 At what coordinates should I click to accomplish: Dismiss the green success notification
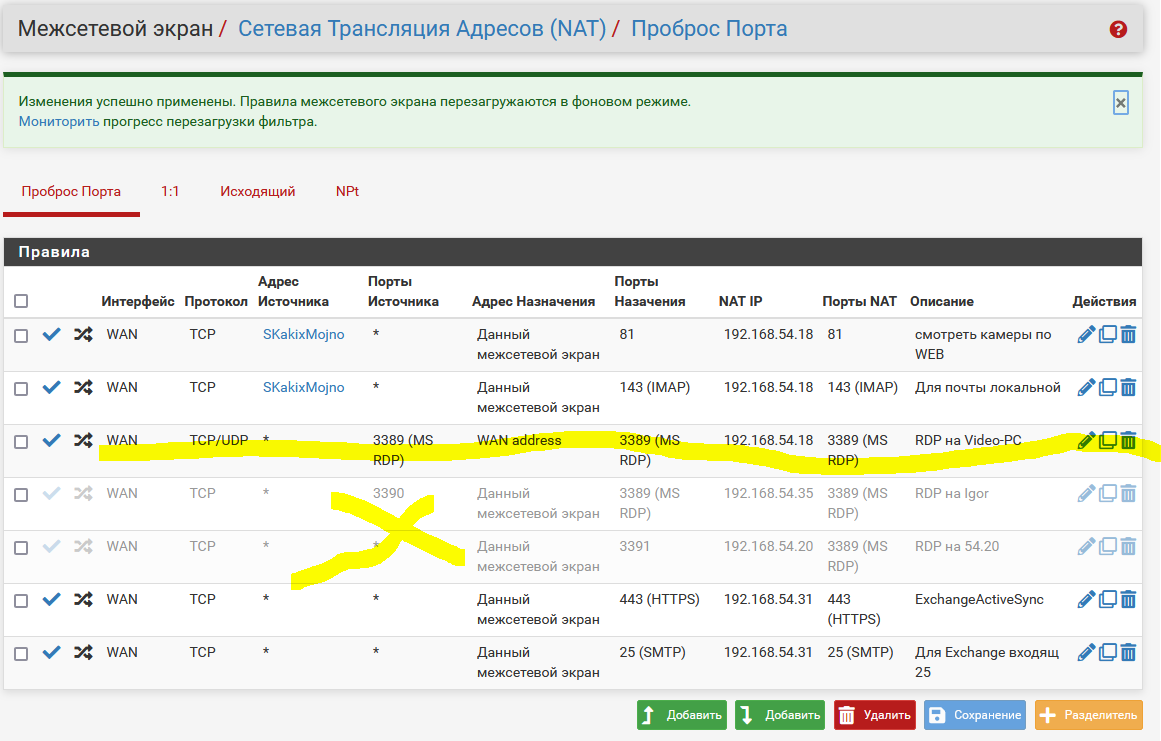click(1120, 103)
